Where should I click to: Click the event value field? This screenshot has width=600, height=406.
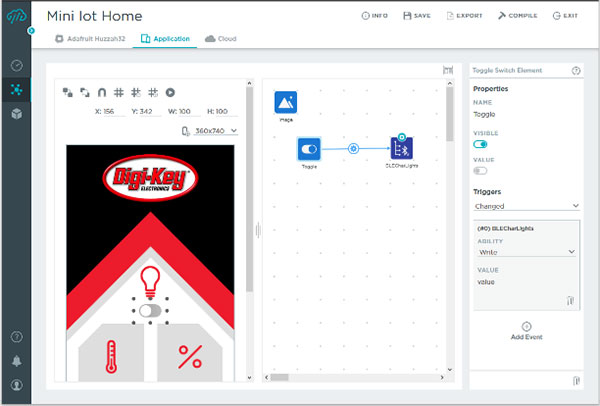tap(526, 282)
